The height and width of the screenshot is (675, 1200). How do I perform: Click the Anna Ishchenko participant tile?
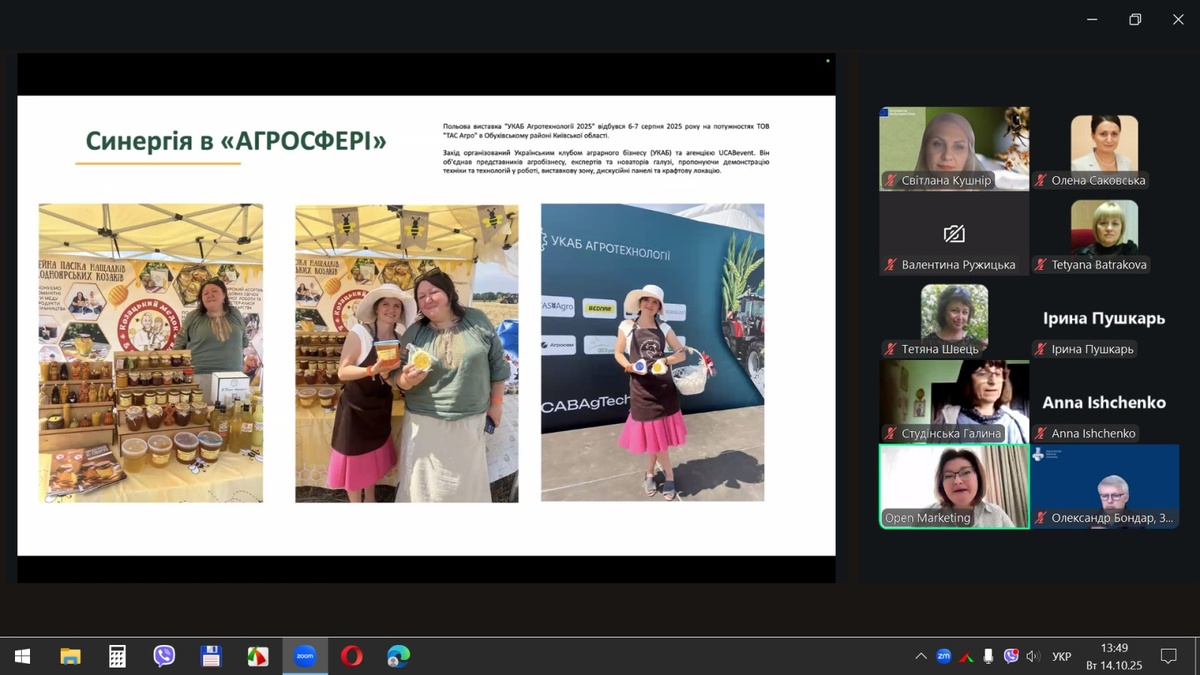pos(1104,402)
